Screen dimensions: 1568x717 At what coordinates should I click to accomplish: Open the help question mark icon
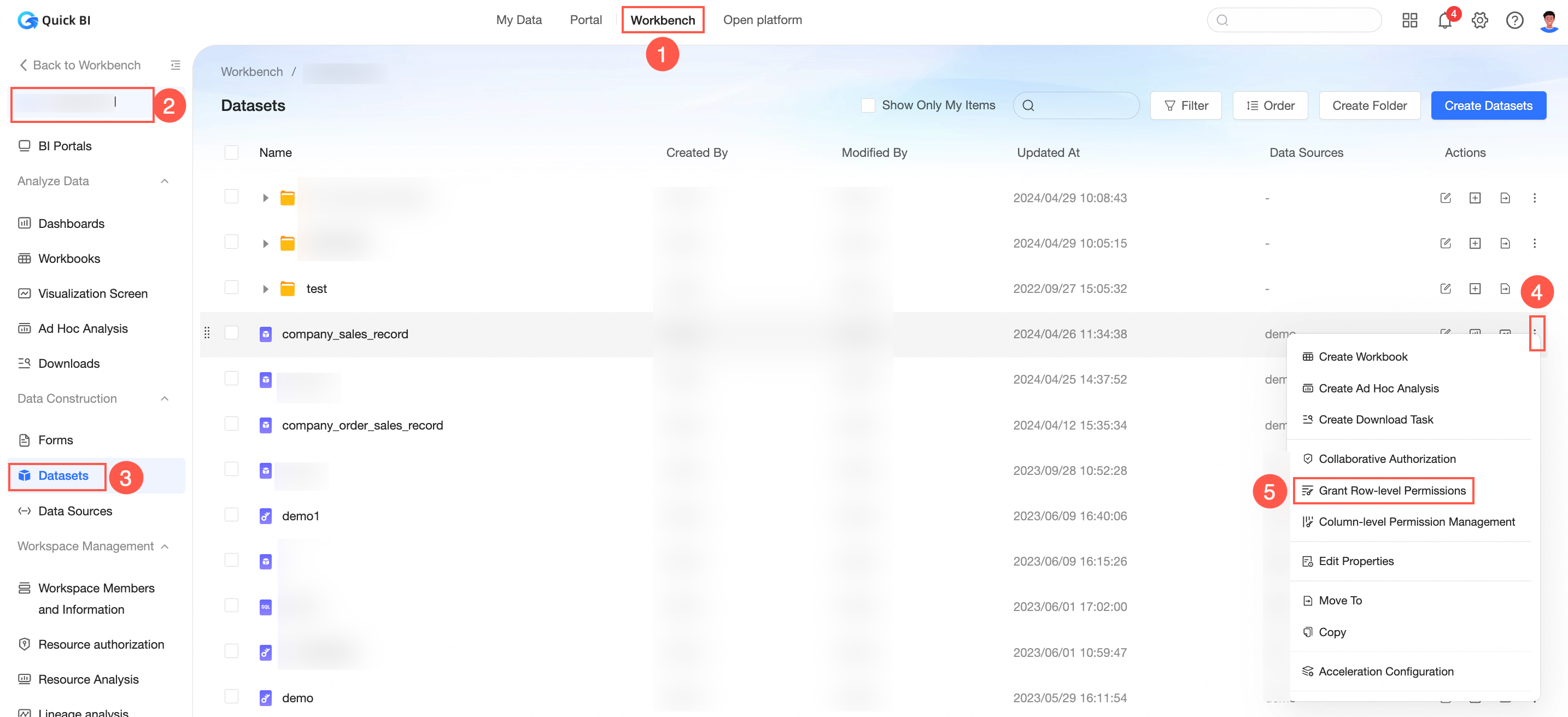point(1514,21)
